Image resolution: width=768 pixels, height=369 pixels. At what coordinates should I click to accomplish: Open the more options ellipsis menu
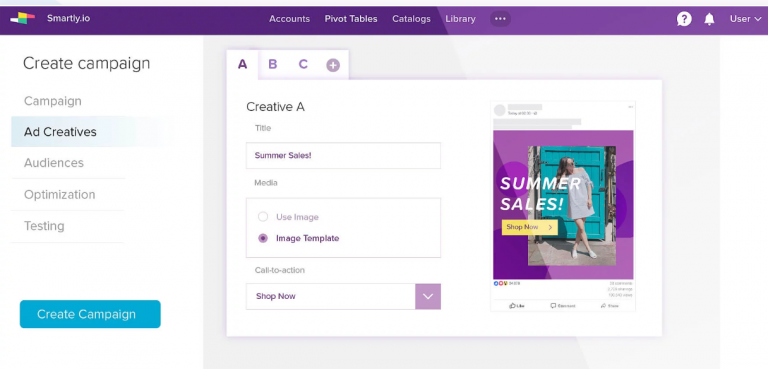tap(500, 19)
